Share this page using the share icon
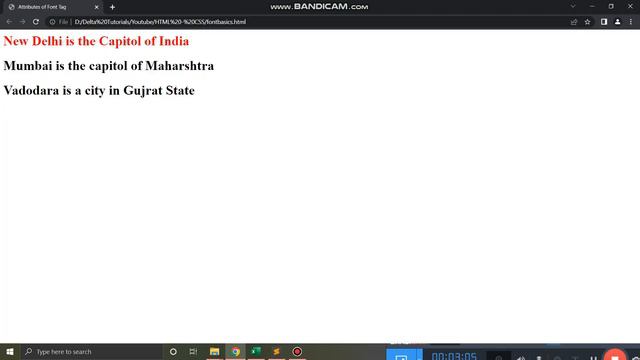 (x=574, y=22)
